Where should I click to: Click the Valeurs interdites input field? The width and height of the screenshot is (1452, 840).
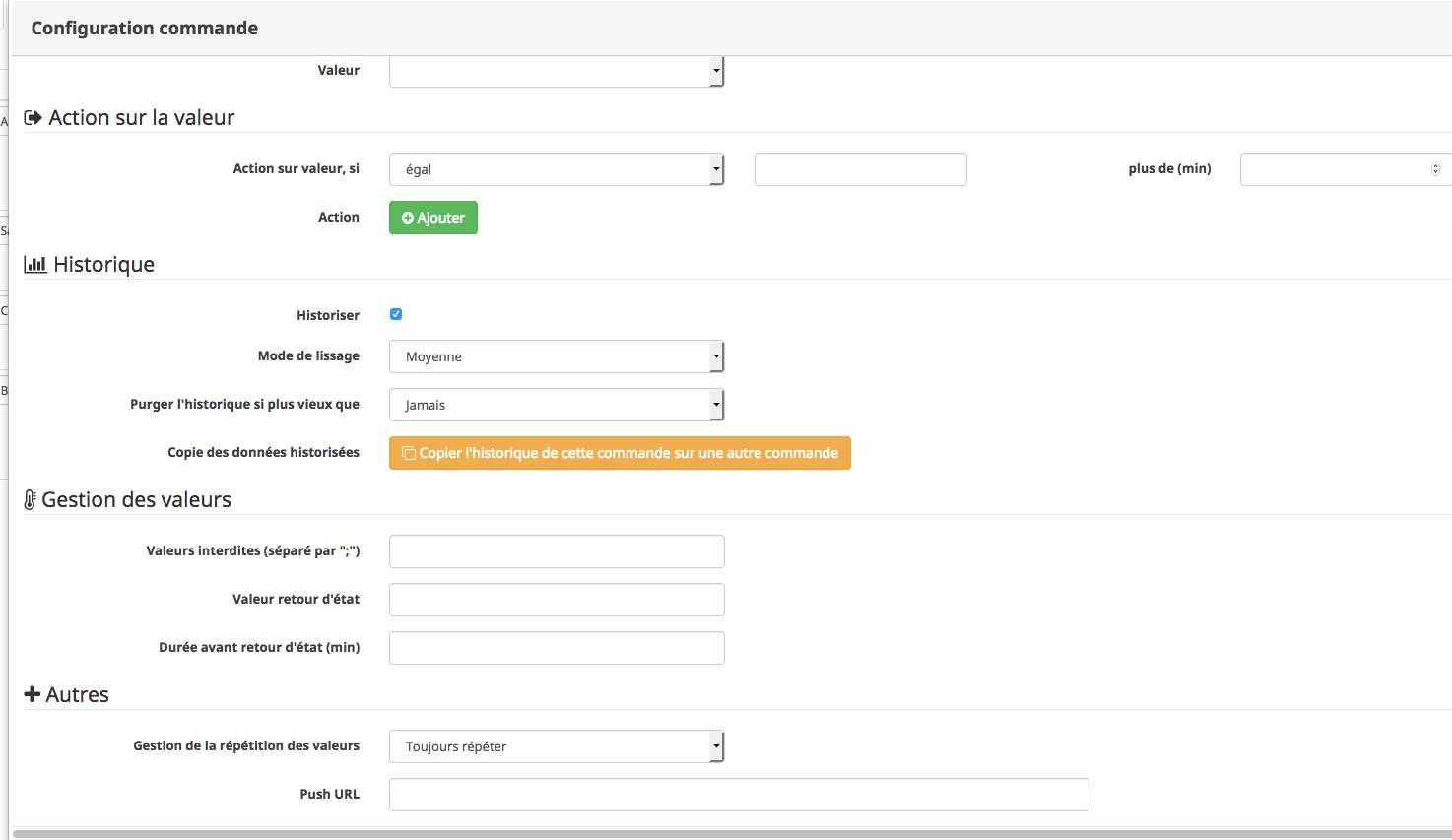557,551
